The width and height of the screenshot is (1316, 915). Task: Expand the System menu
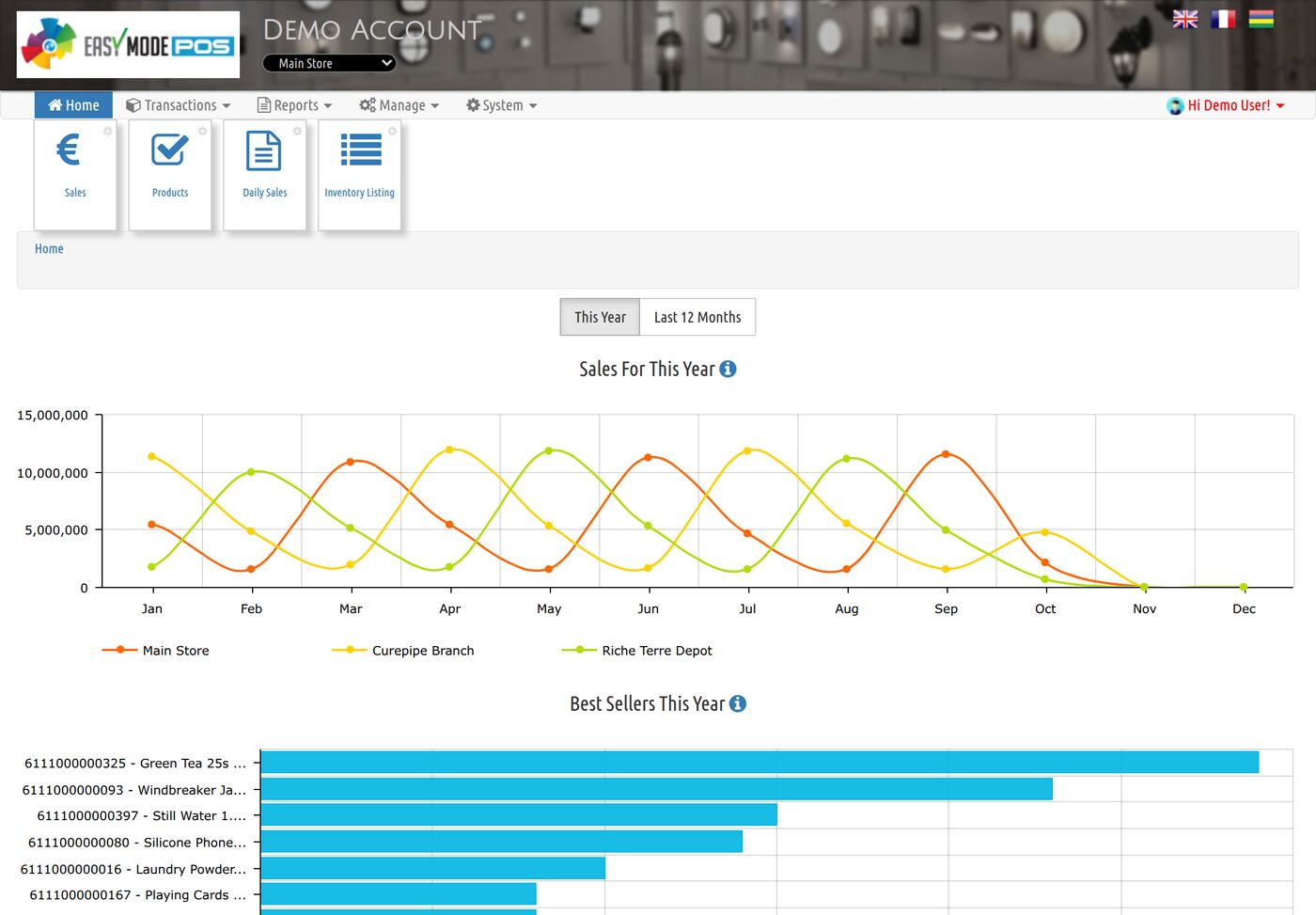coord(501,105)
